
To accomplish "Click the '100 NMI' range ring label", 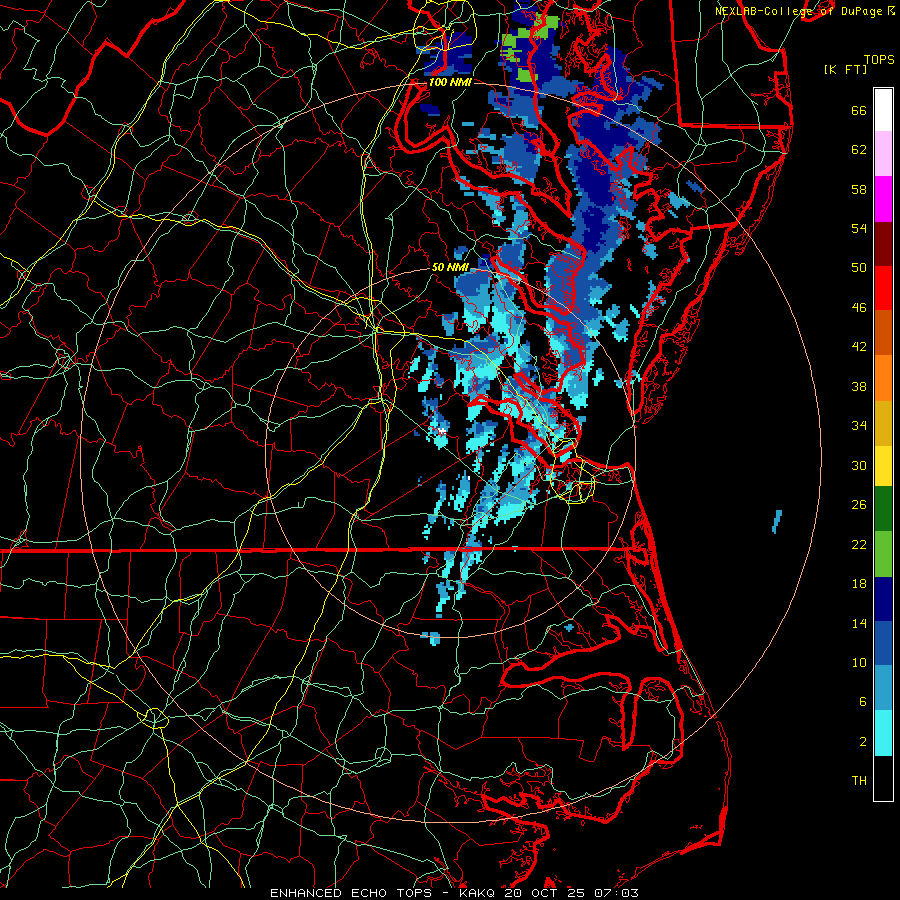I will [x=450, y=83].
